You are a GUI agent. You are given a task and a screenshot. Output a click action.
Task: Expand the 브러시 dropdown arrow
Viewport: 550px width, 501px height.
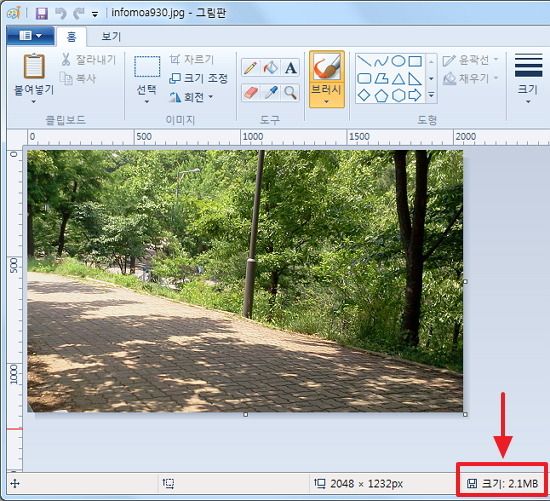(327, 102)
